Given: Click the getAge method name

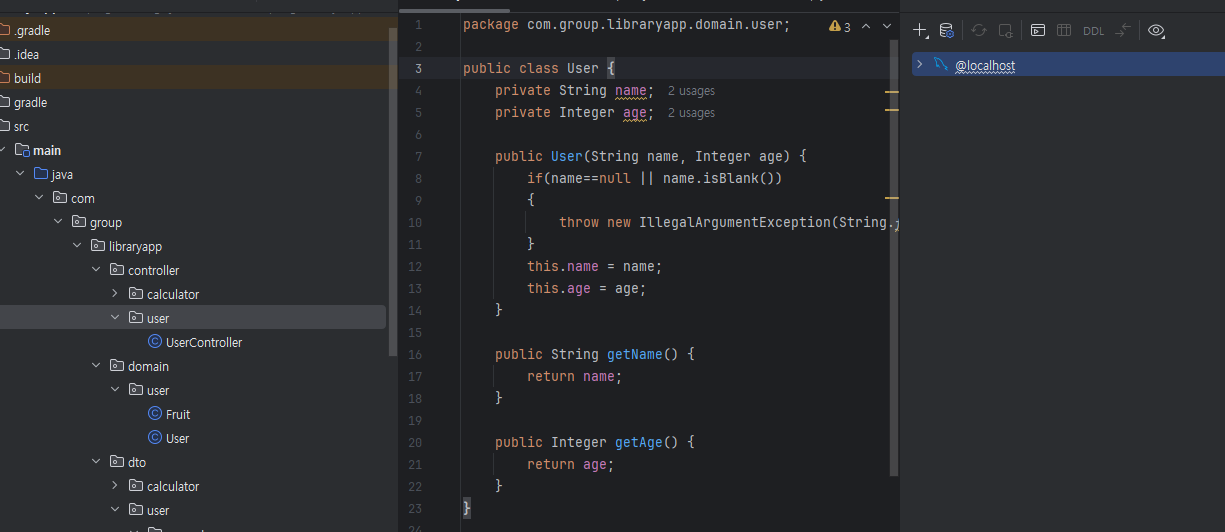Looking at the screenshot, I should (639, 442).
